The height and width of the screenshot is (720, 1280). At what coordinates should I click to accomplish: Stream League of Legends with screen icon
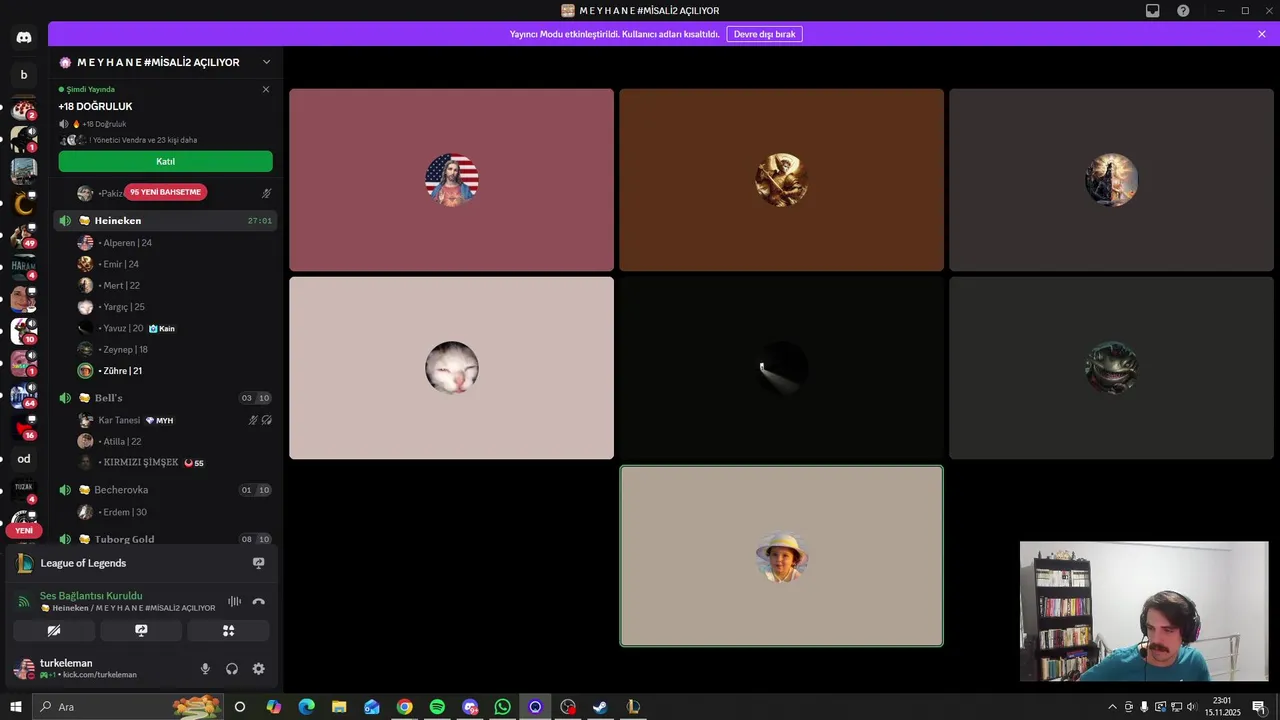pos(259,563)
